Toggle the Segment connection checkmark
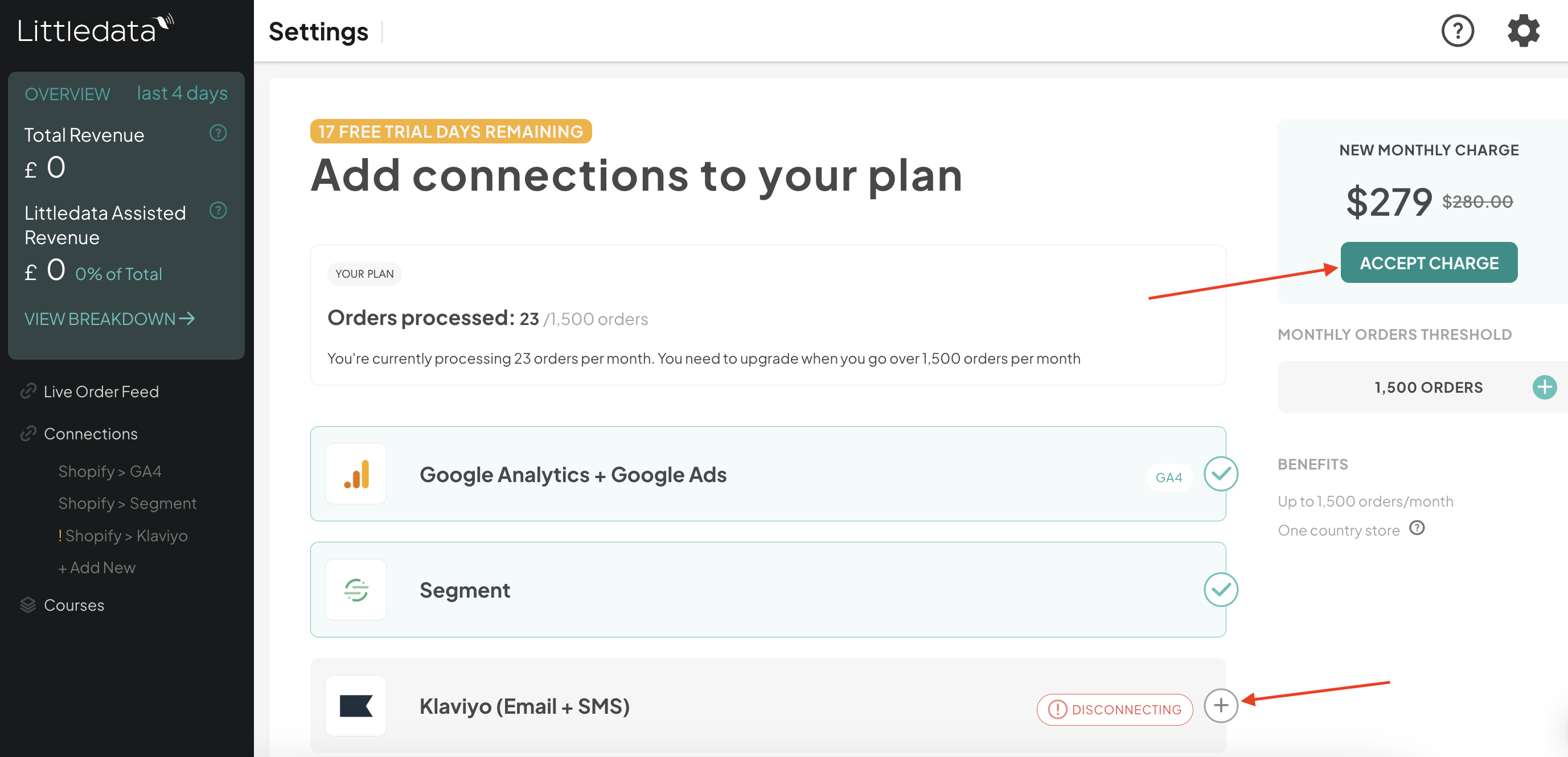1568x757 pixels. pyautogui.click(x=1221, y=590)
